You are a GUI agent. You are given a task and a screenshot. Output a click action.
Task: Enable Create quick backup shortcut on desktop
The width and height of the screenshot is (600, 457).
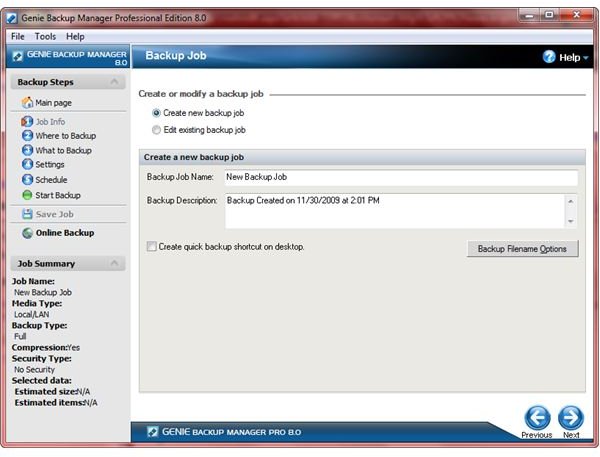tap(152, 246)
